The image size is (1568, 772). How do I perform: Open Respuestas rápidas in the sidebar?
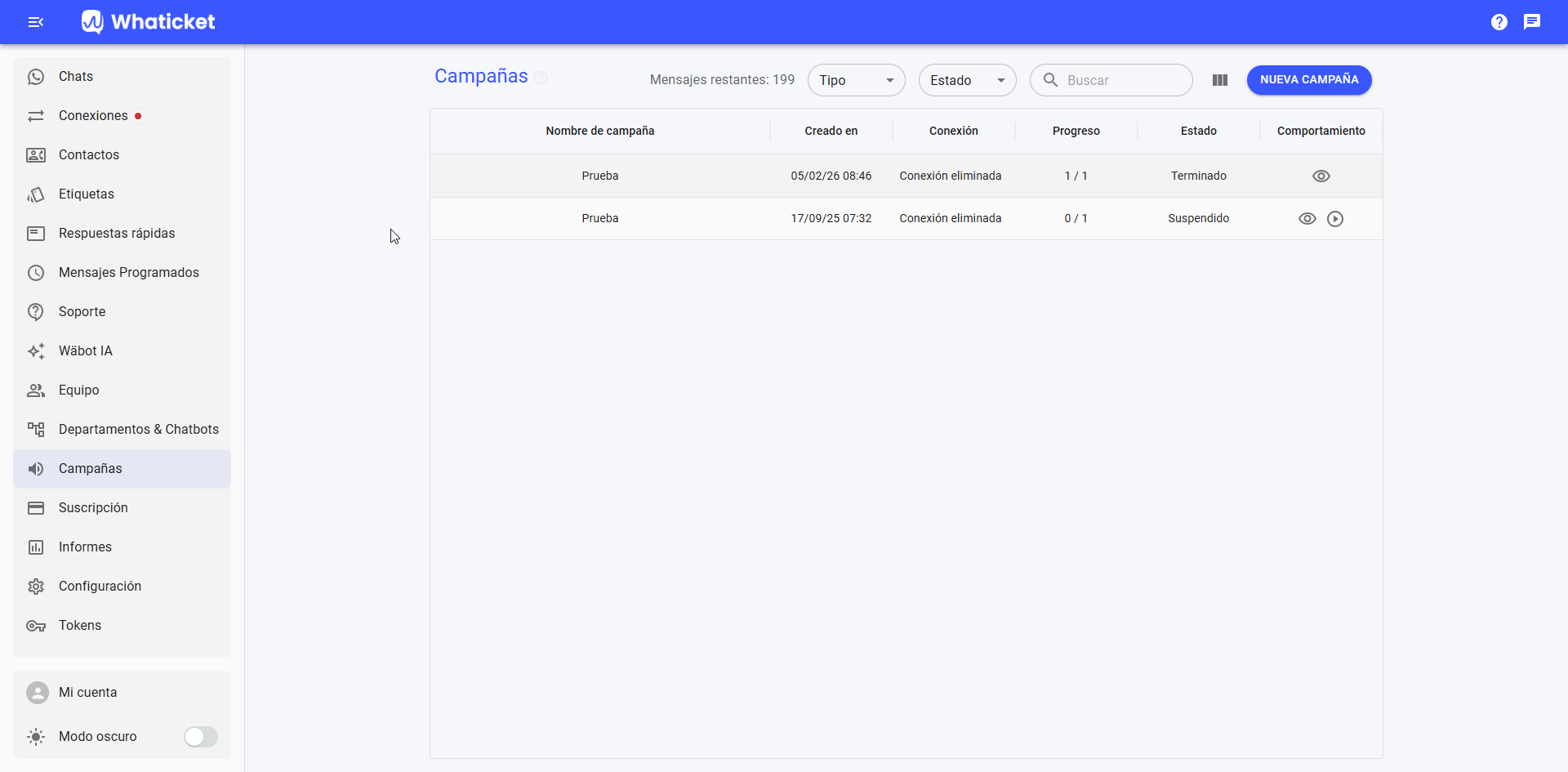(122, 234)
